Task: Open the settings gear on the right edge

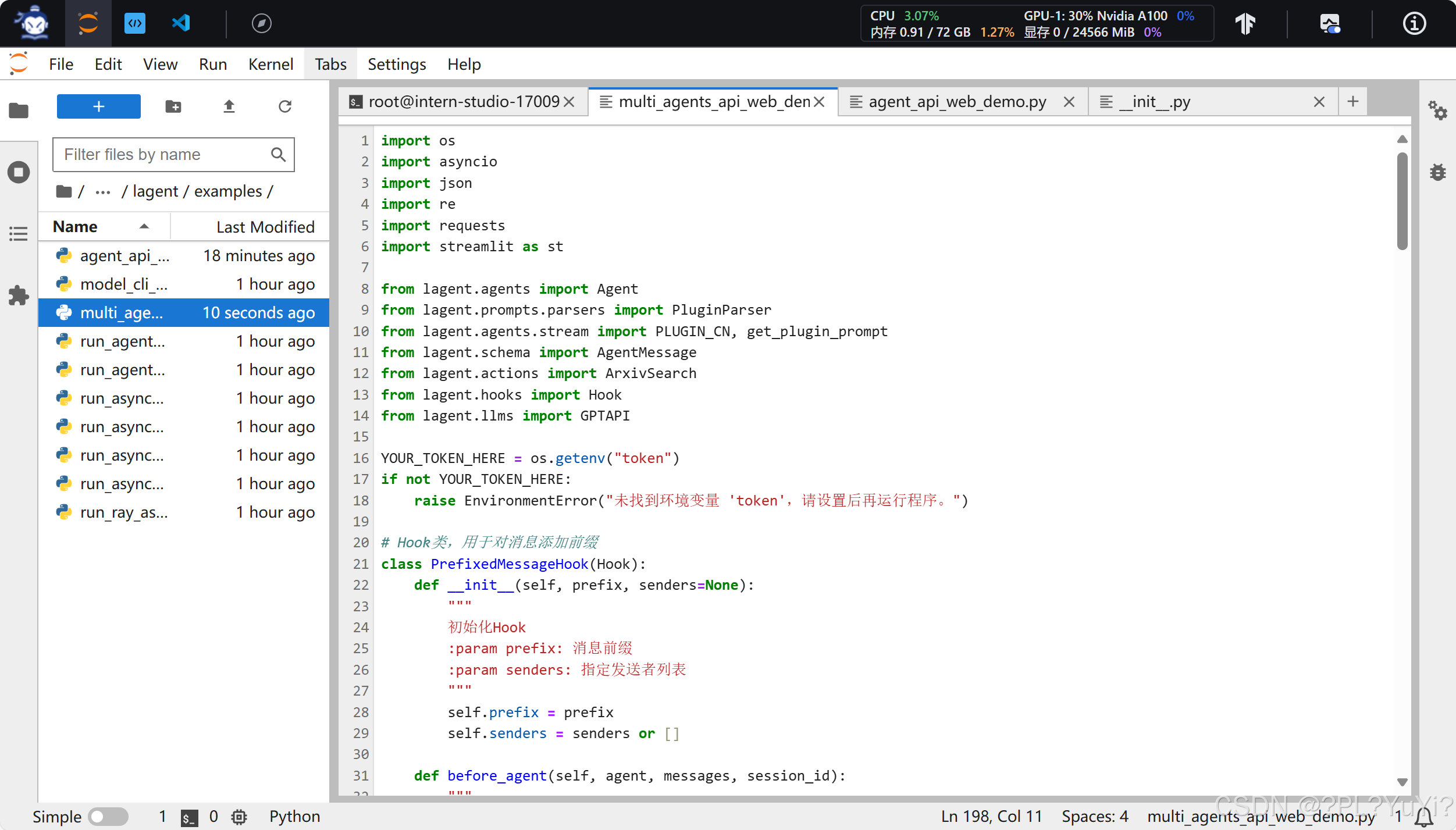Action: pos(1439,111)
